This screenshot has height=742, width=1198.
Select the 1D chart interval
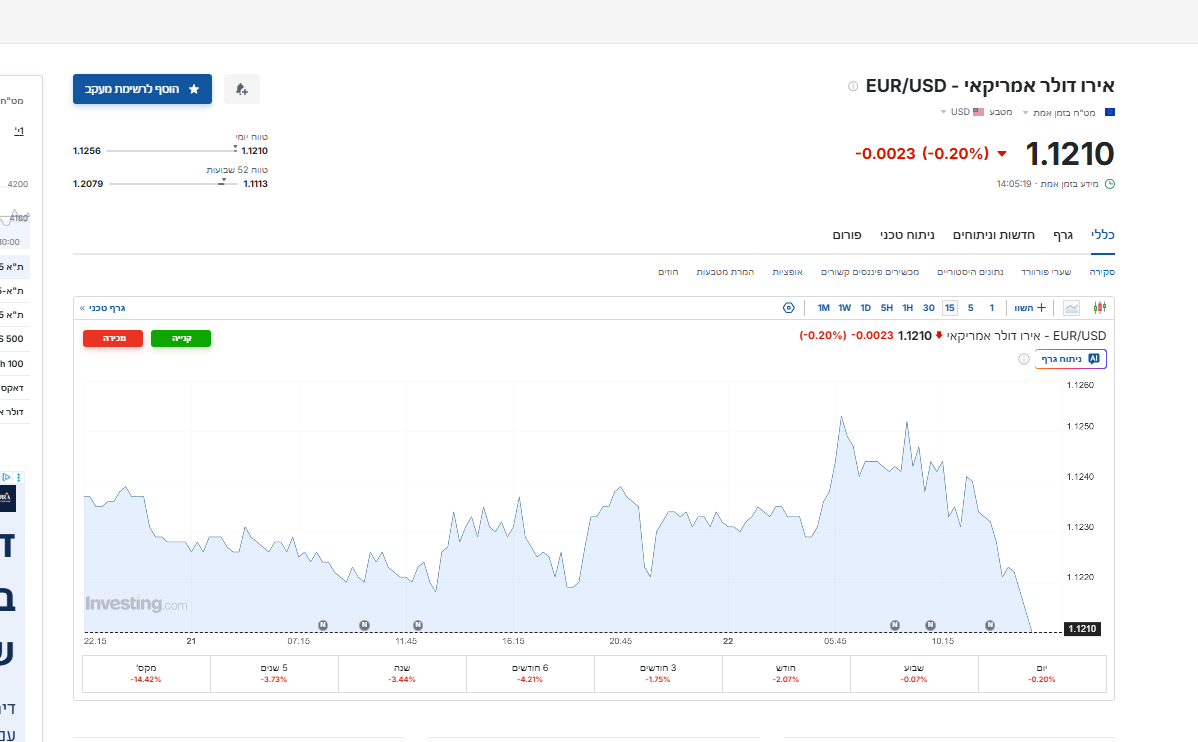866,308
